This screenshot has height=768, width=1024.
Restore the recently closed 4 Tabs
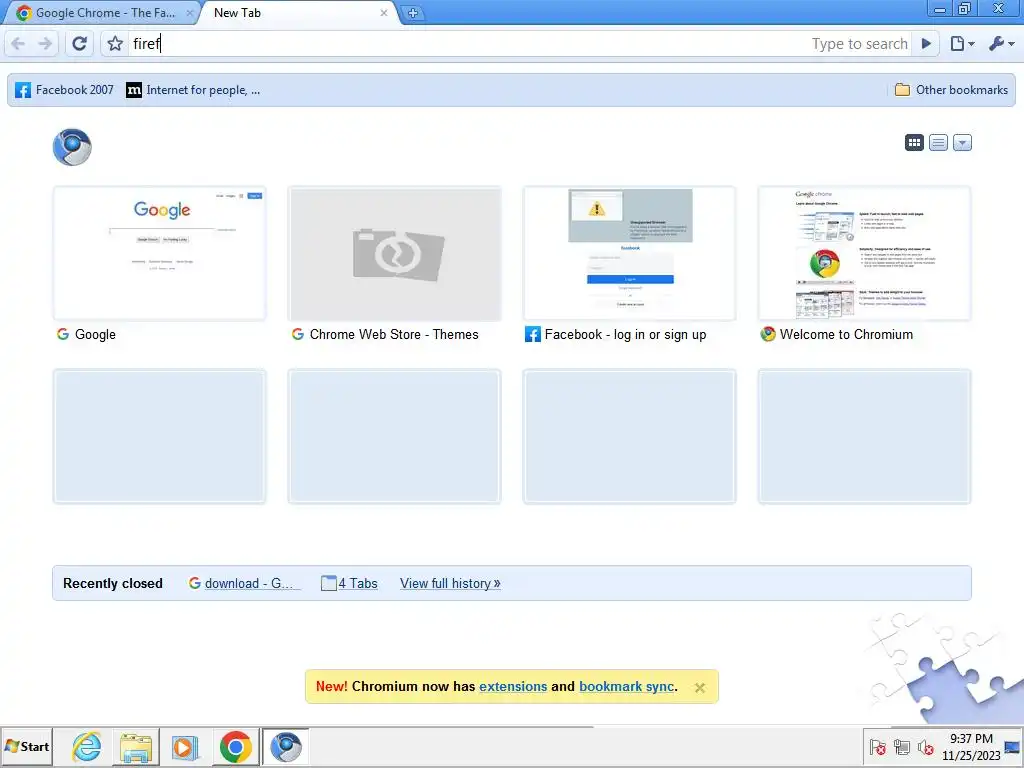pos(349,583)
